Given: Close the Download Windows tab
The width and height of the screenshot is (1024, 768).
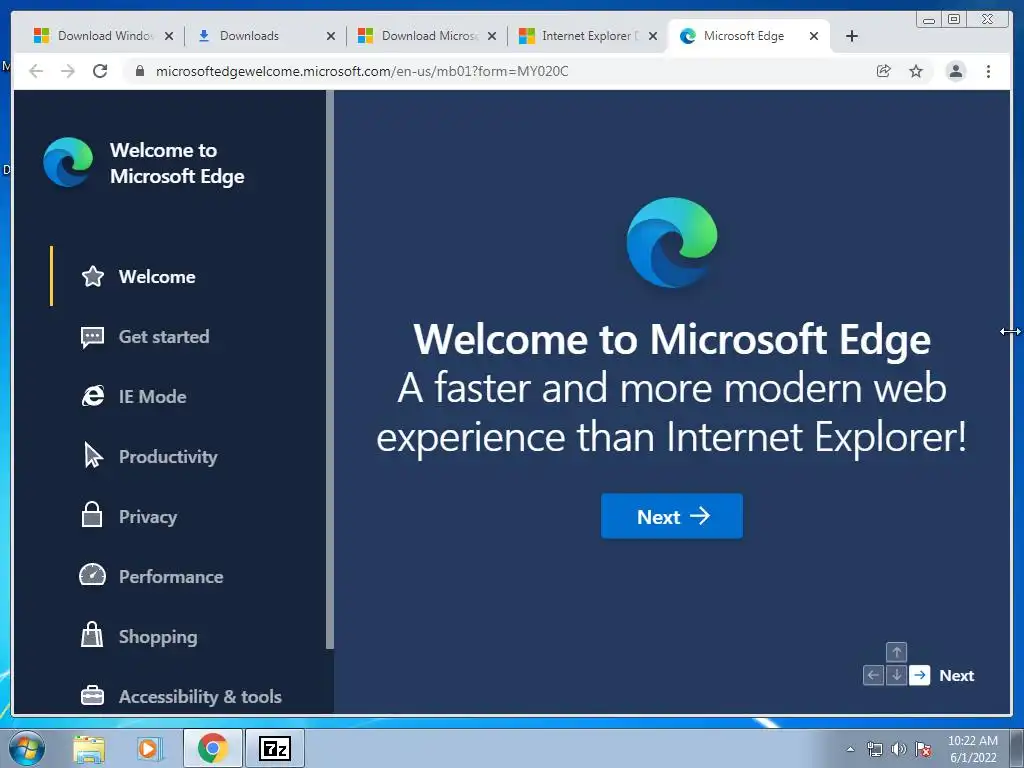Looking at the screenshot, I should 169,36.
